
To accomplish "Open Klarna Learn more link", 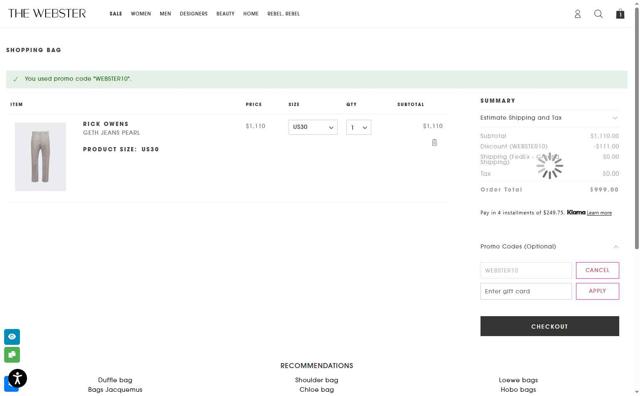I will coord(599,213).
